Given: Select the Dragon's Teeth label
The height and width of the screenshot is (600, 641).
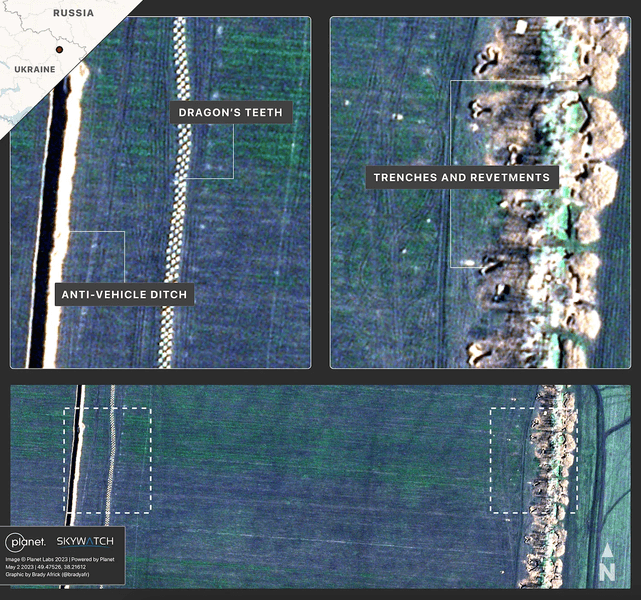Looking at the screenshot, I should [x=231, y=112].
